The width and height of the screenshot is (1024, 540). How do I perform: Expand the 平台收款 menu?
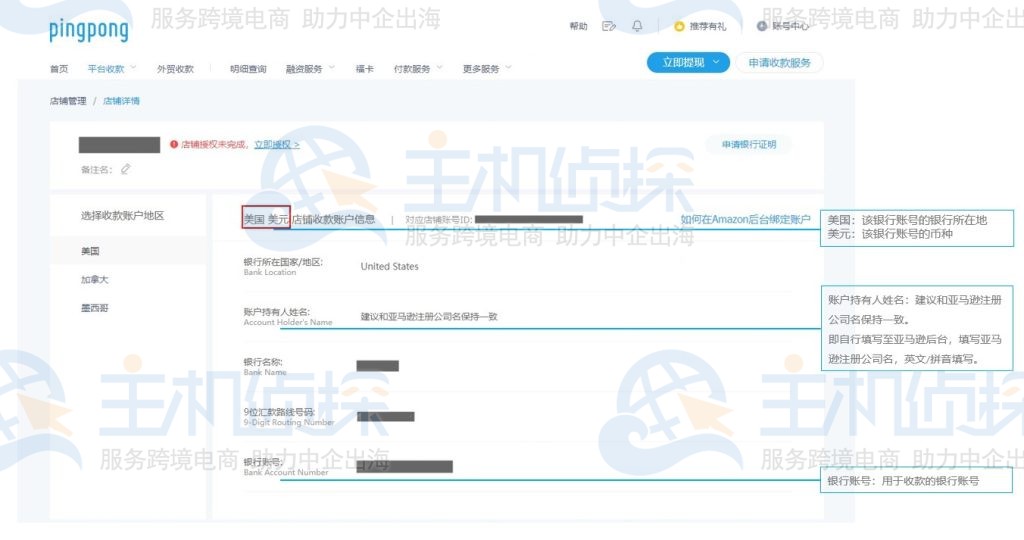click(x=112, y=69)
